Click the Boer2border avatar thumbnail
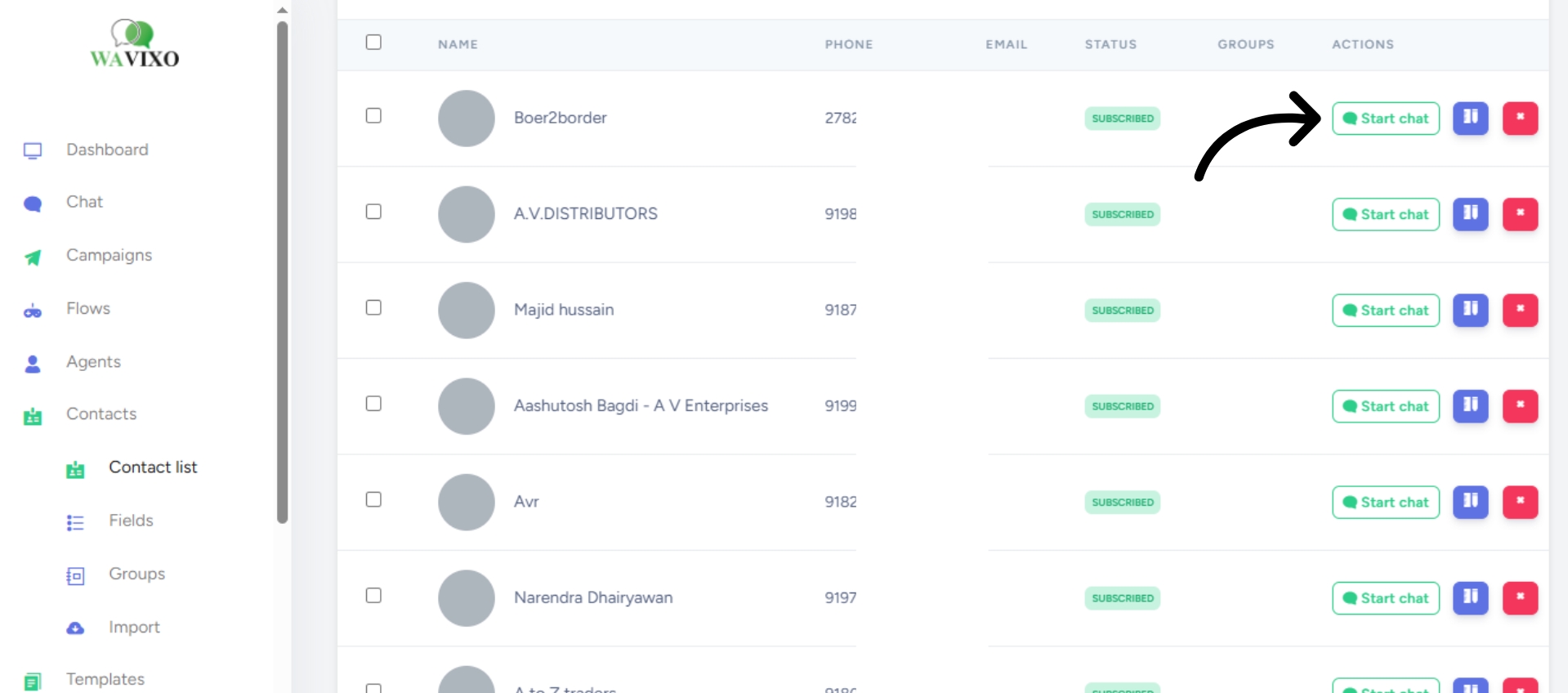The width and height of the screenshot is (1568, 693). [467, 118]
